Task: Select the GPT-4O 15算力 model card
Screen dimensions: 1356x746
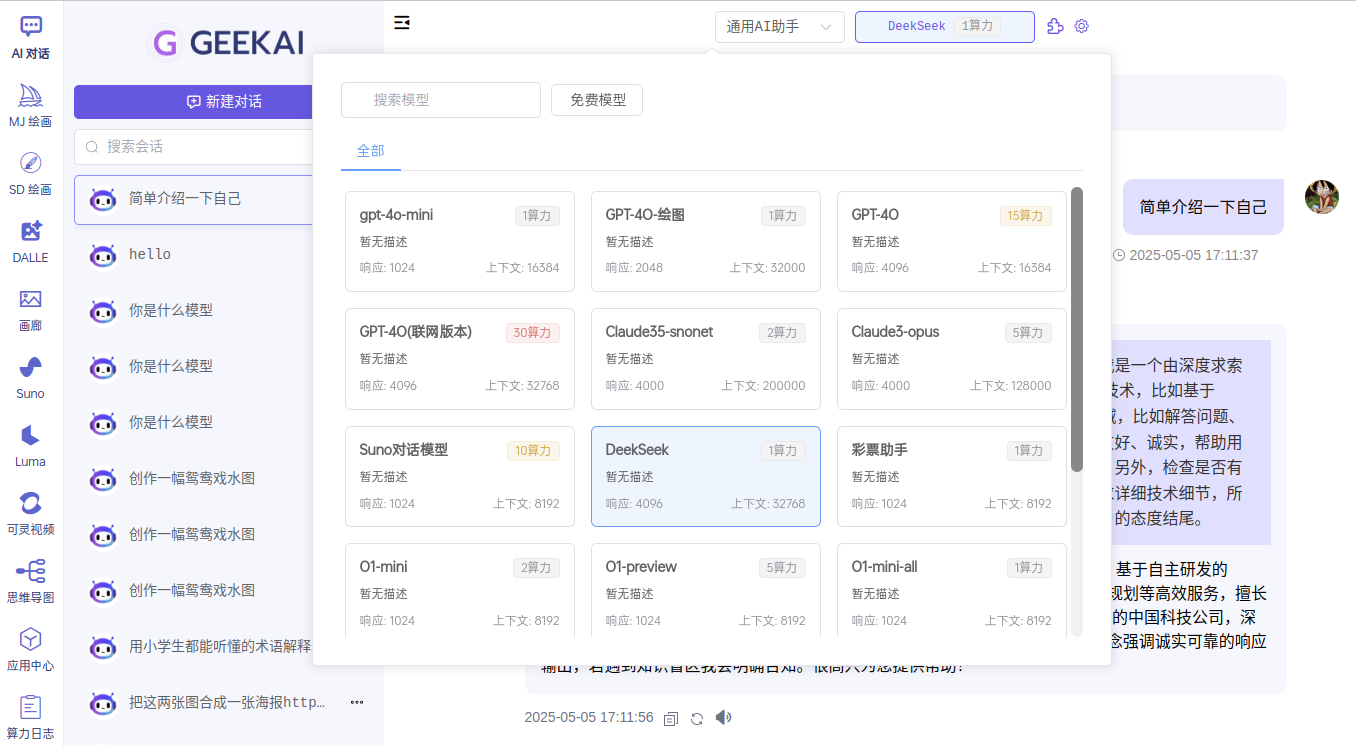Action: 952,241
